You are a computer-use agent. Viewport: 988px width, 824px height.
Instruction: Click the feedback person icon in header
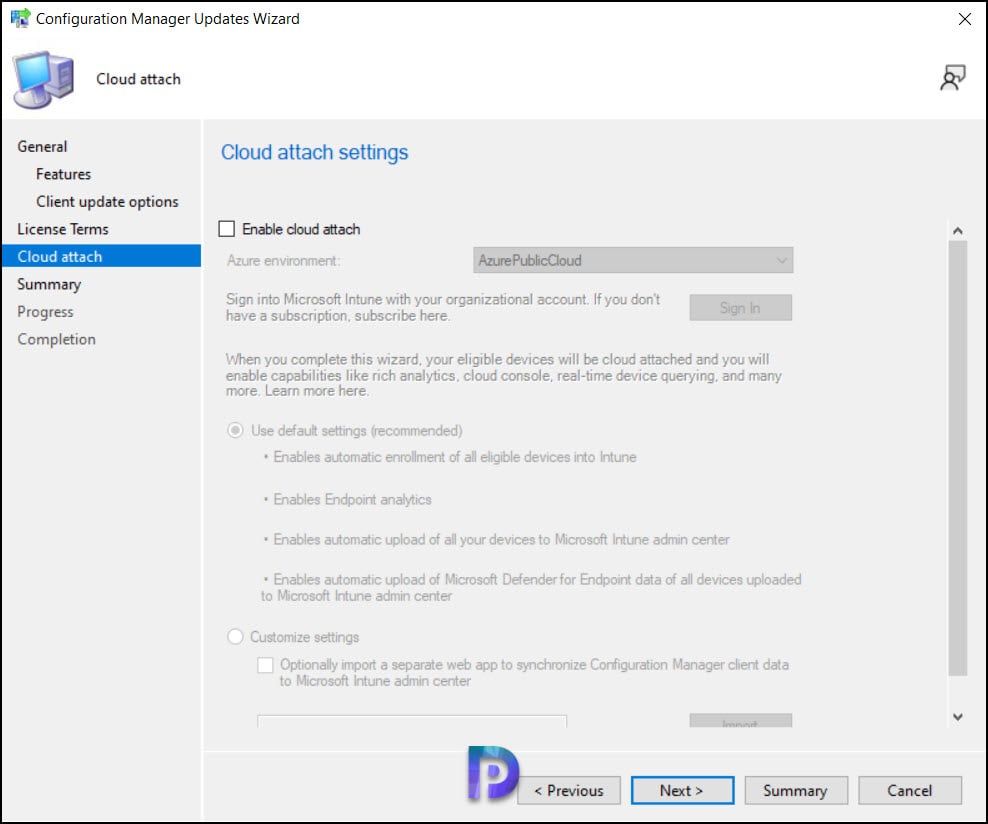click(x=952, y=78)
